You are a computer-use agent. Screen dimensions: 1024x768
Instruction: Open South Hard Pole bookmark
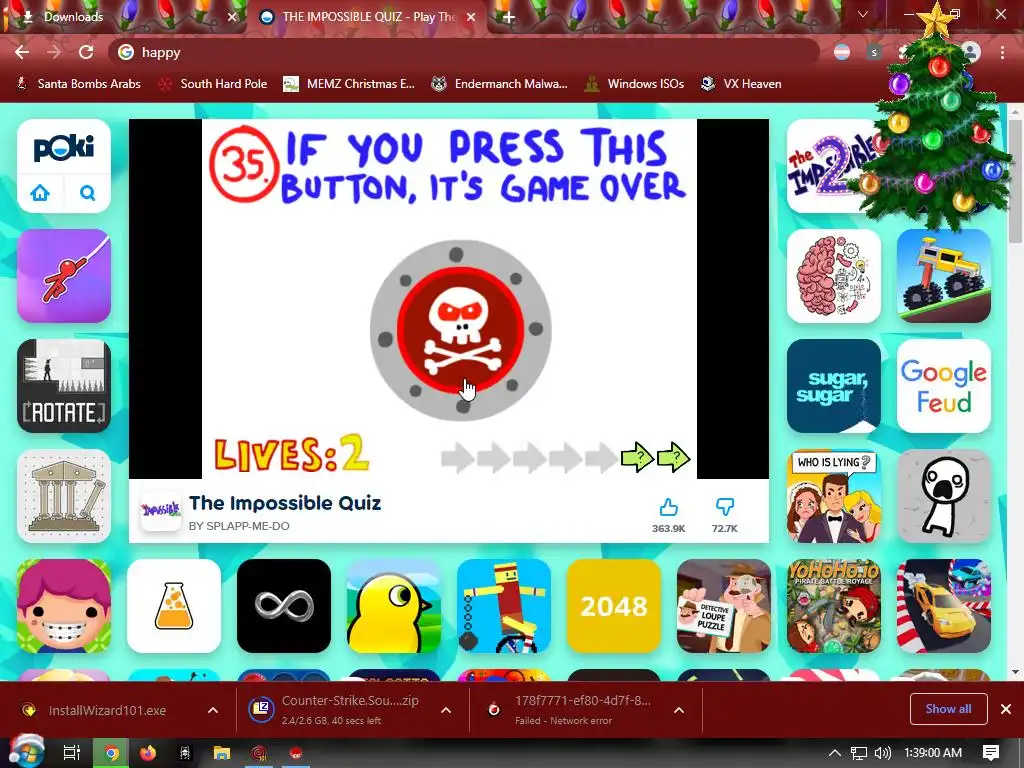click(214, 84)
